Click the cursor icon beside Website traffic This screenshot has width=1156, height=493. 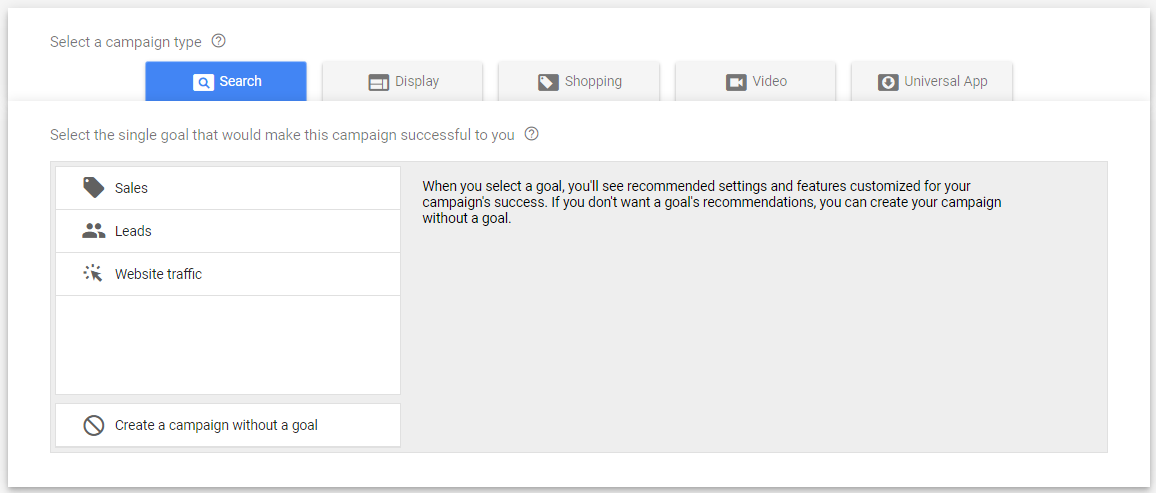coord(93,274)
